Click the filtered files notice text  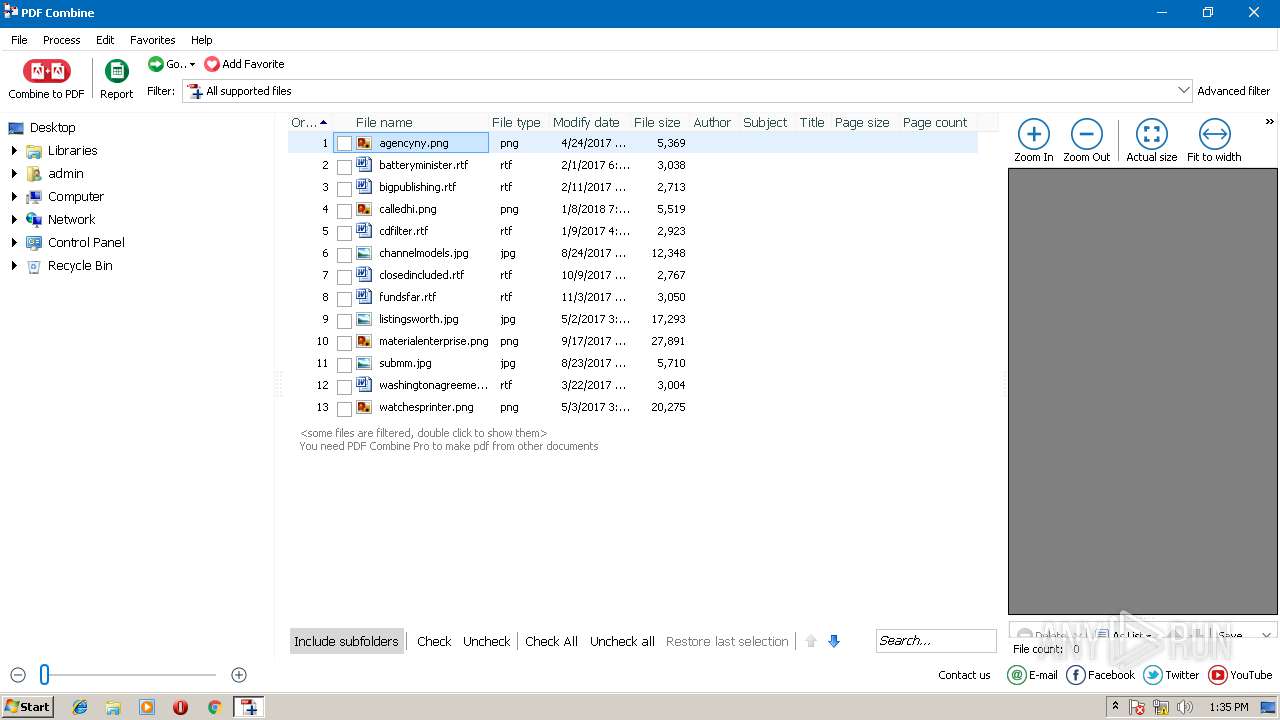pos(424,434)
